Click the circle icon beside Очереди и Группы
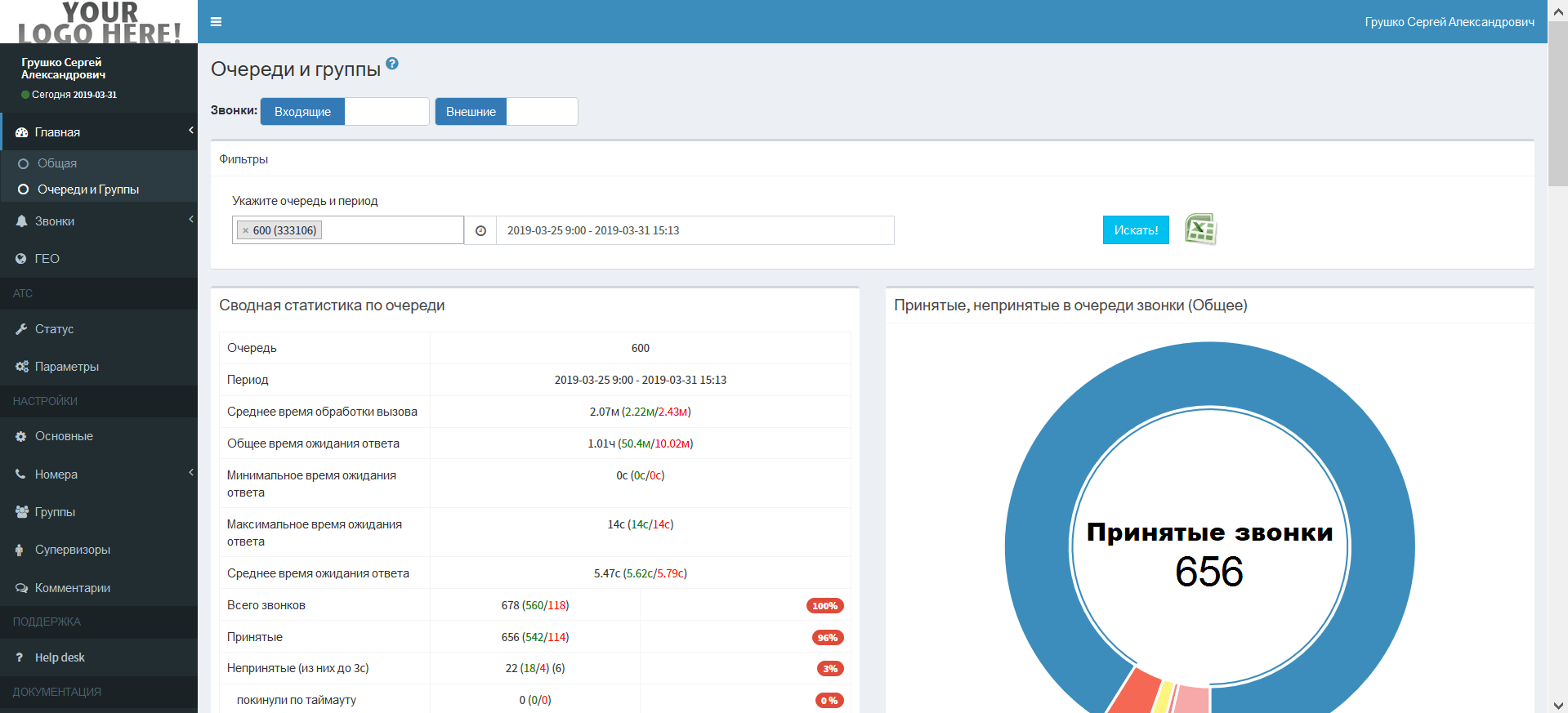 [x=23, y=189]
